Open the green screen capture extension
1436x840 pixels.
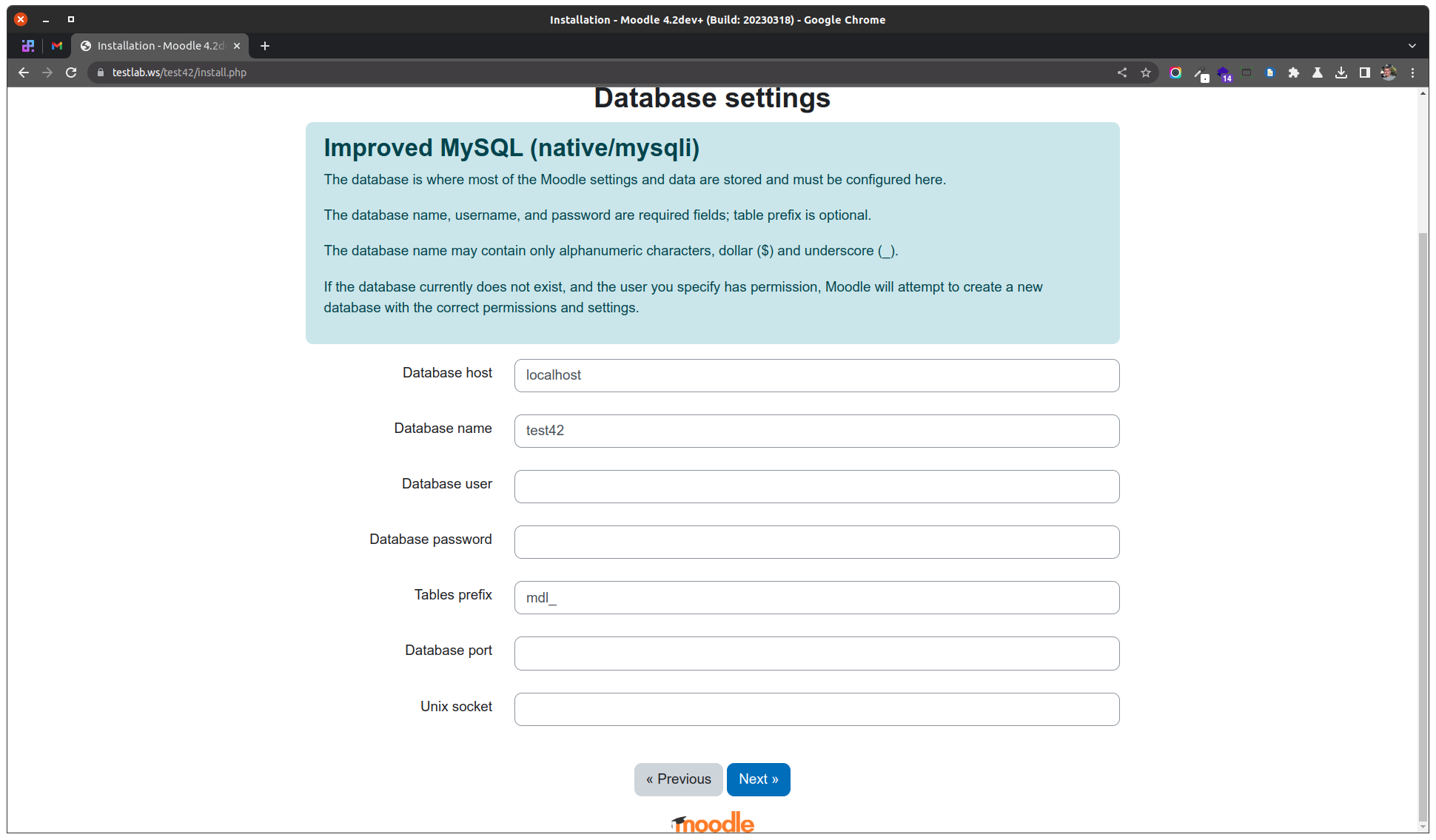(1247, 73)
